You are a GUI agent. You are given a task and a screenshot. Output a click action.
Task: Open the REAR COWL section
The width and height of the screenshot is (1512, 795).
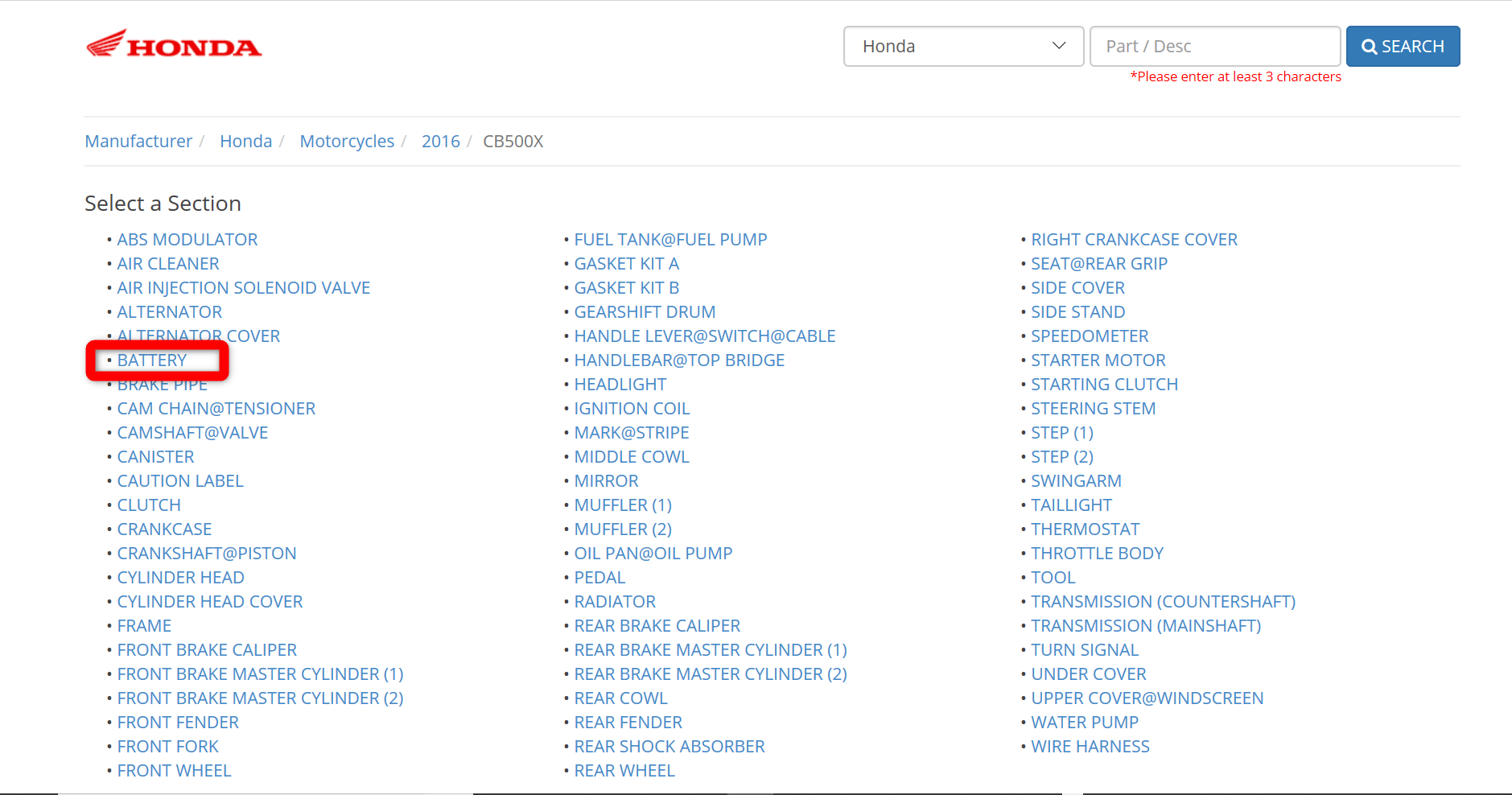click(621, 698)
